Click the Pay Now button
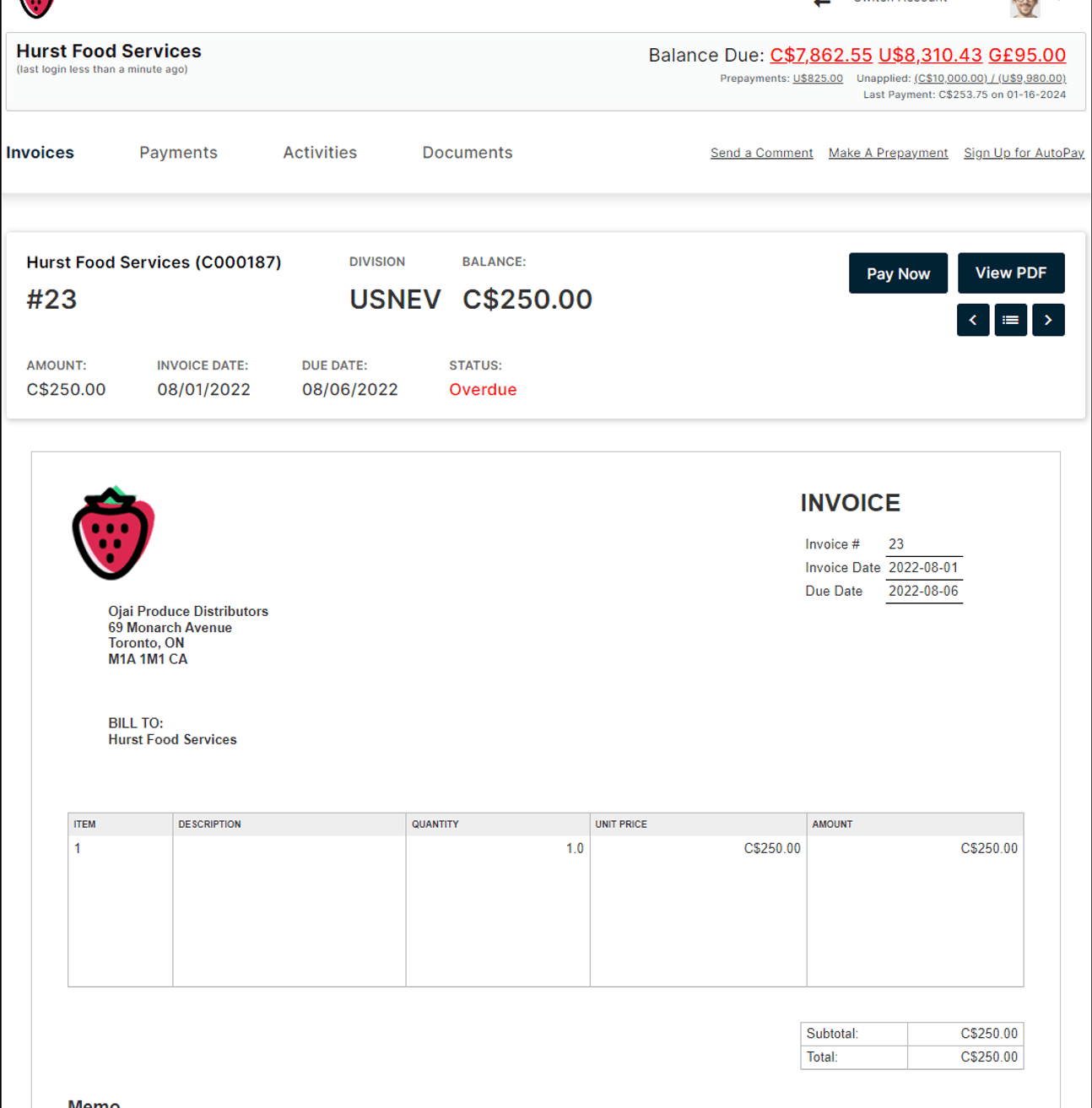This screenshot has height=1108, width=1092. pyautogui.click(x=898, y=273)
